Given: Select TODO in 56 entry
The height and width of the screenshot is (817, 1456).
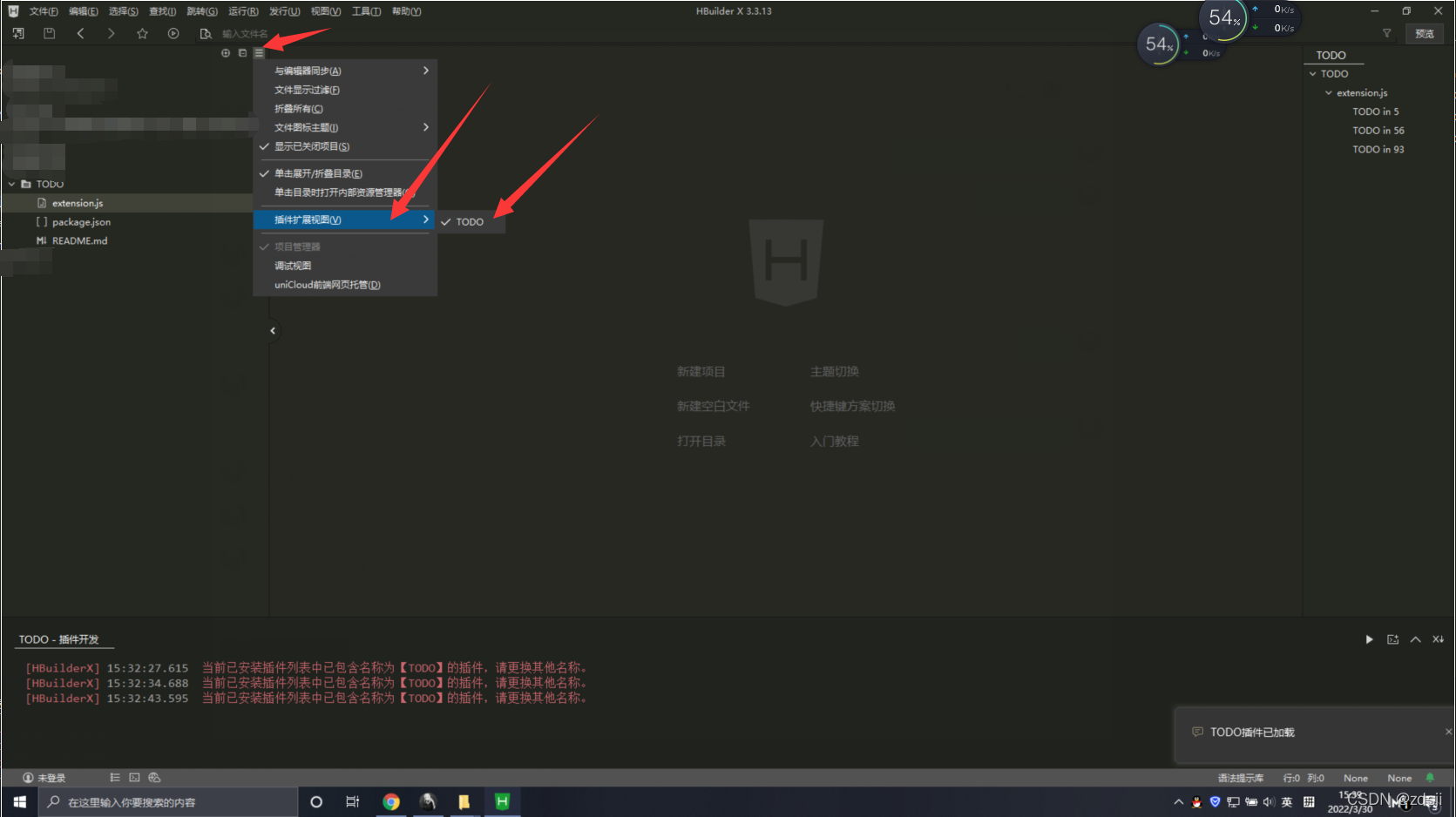Looking at the screenshot, I should [1378, 131].
